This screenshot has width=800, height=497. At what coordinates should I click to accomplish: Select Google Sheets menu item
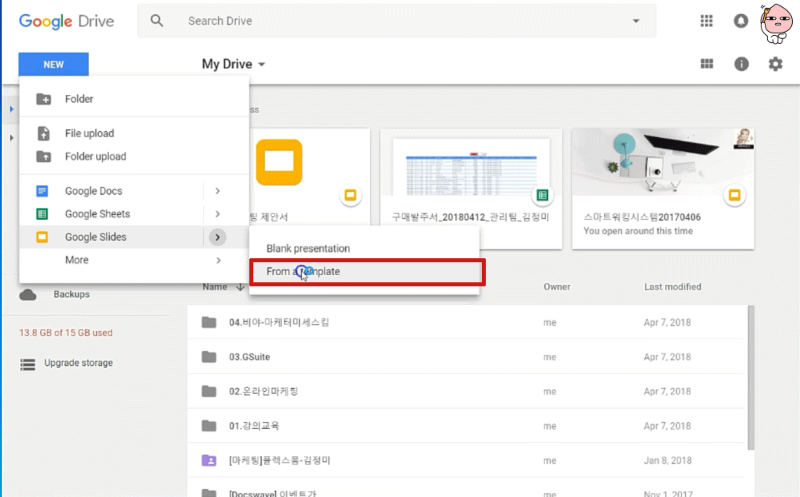point(111,214)
